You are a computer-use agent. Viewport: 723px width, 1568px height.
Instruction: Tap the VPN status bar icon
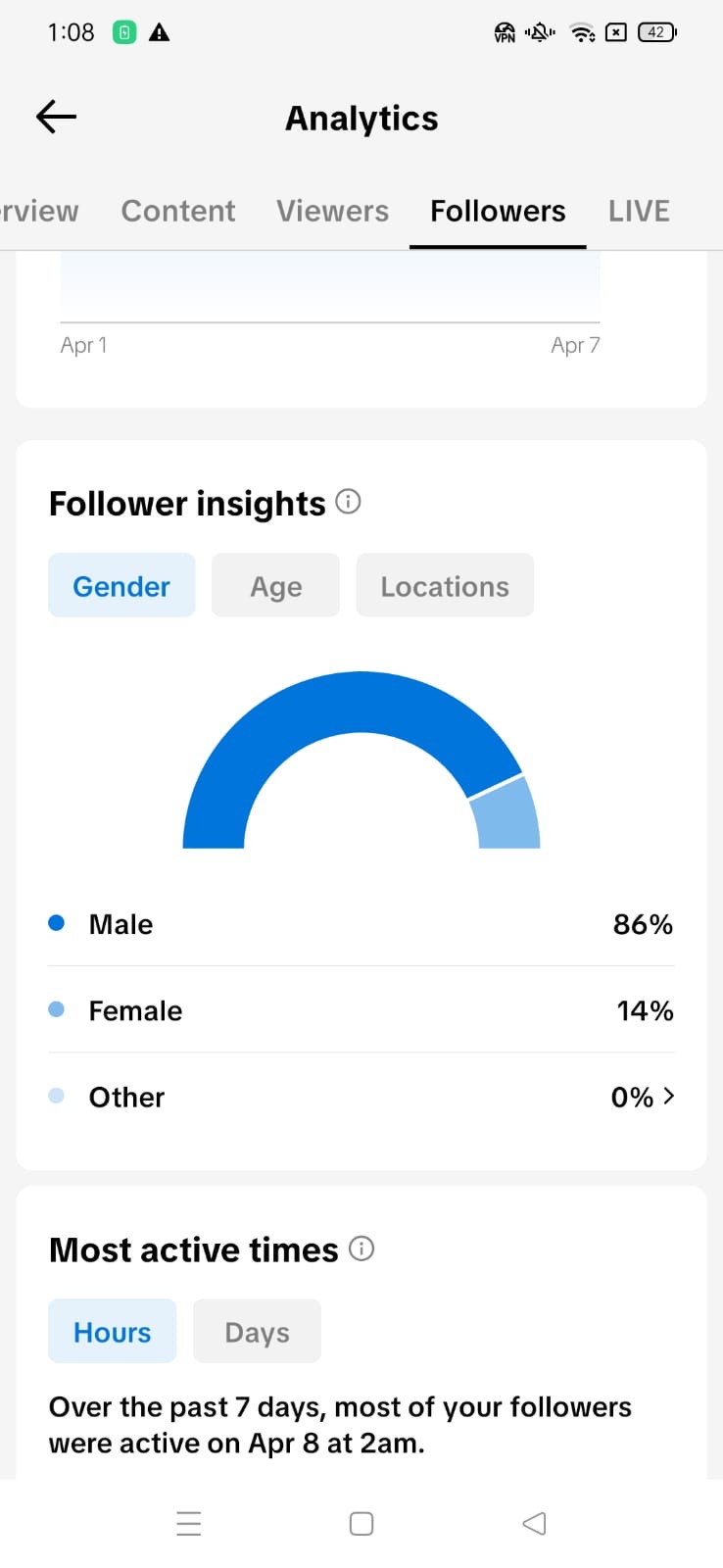505,32
